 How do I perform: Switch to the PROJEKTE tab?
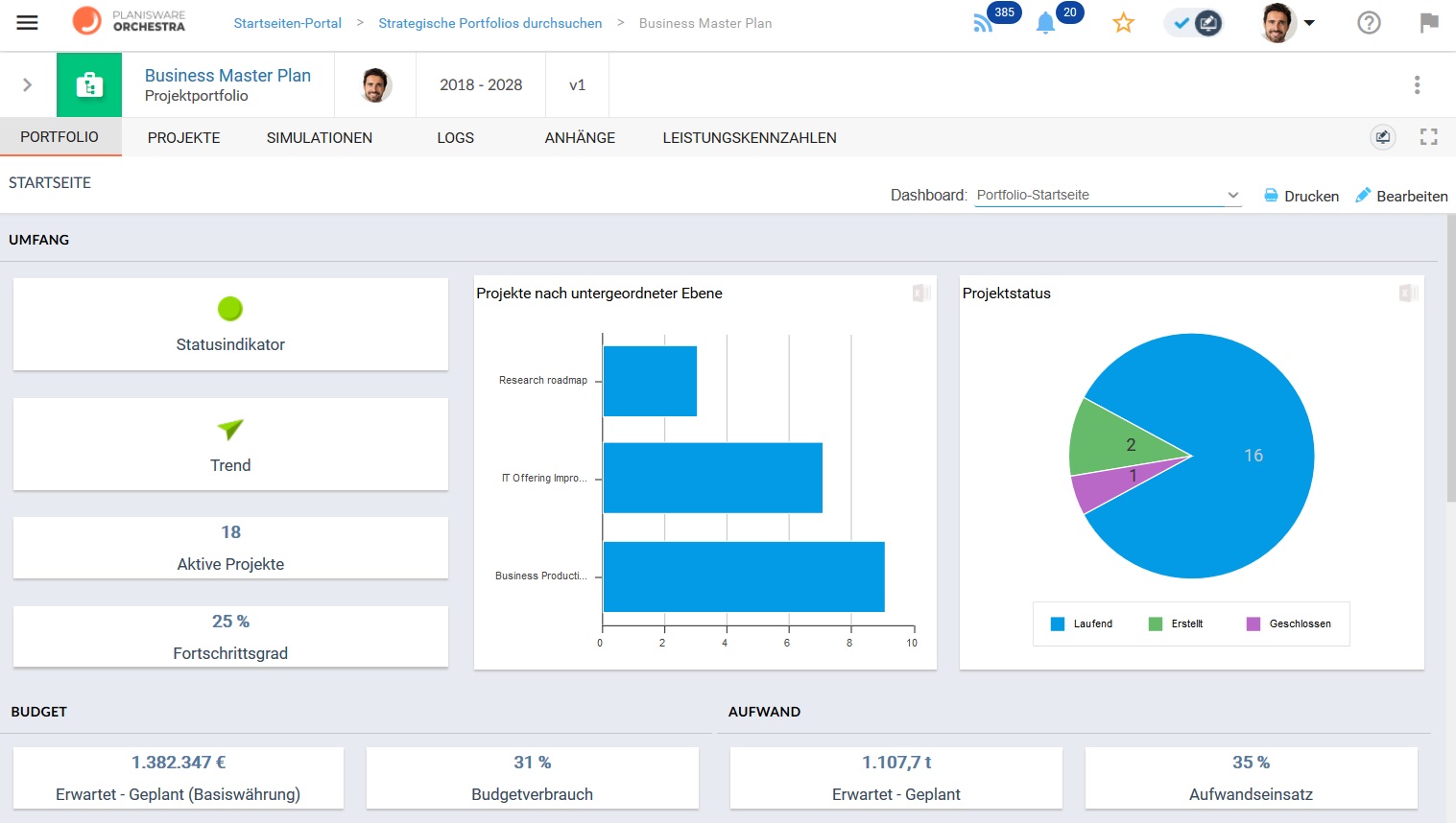(183, 137)
